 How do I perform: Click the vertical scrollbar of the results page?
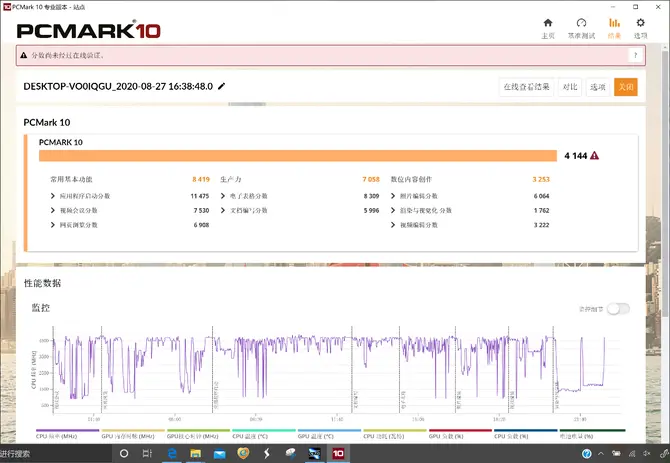(x=666, y=184)
